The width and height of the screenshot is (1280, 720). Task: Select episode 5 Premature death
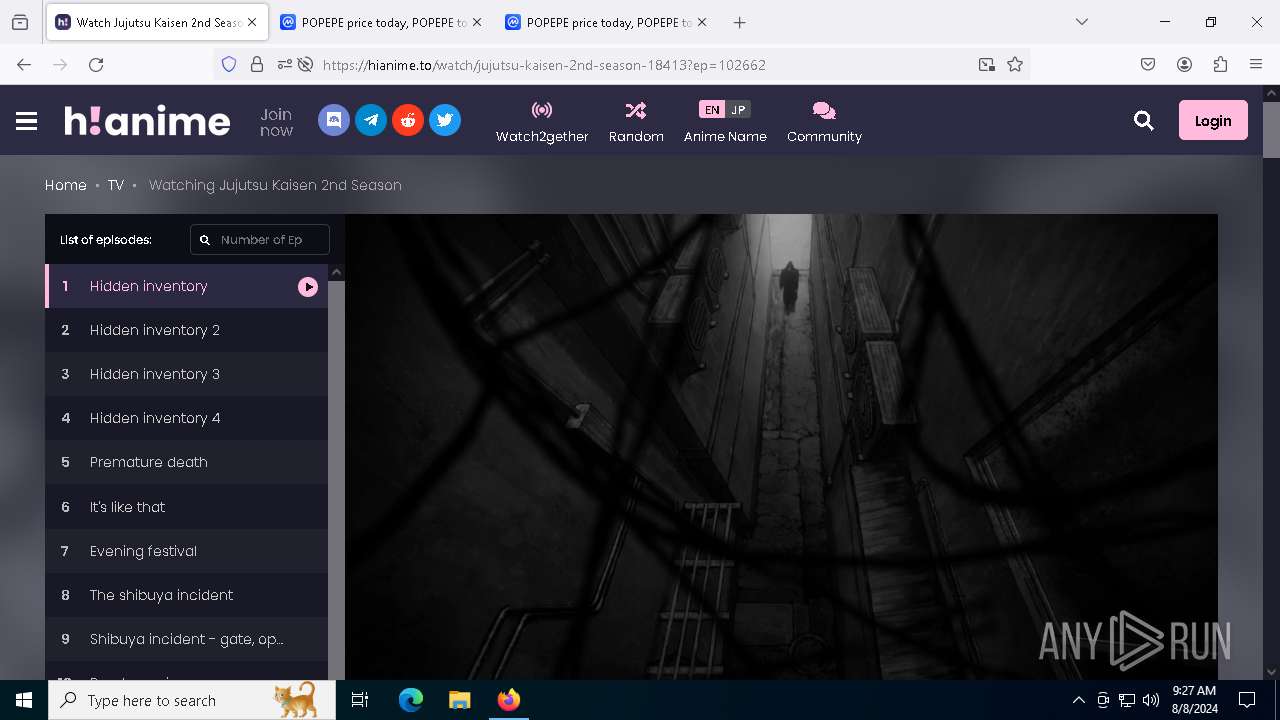pos(186,462)
